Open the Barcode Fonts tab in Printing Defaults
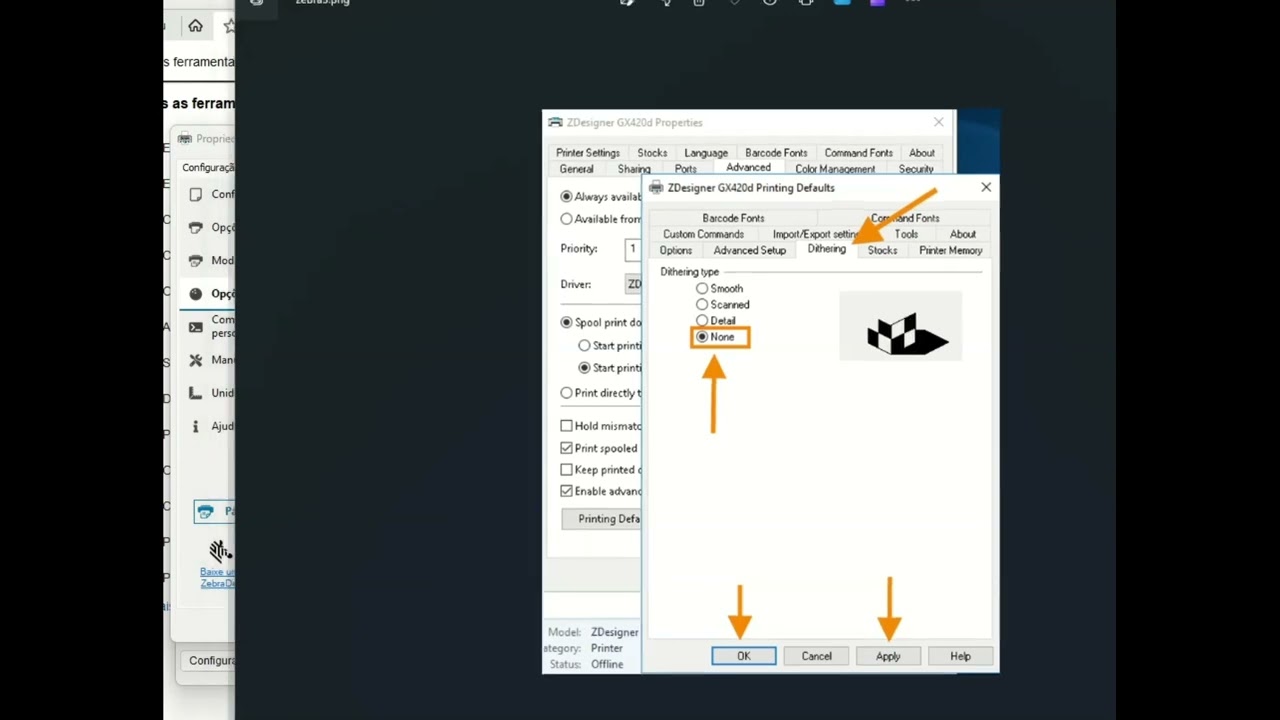The image size is (1280, 720). click(733, 218)
